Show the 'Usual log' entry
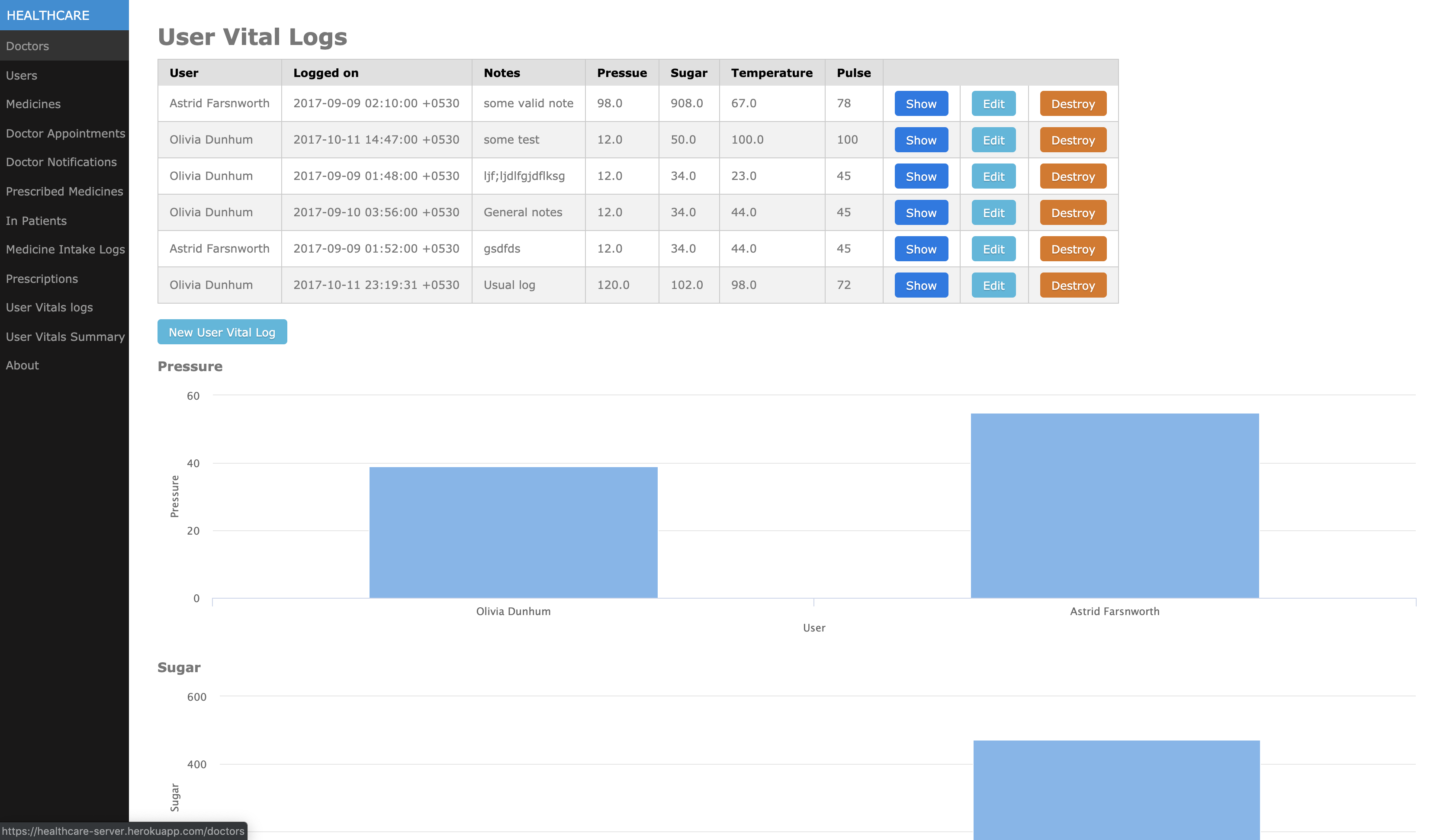Viewport: 1453px width, 840px height. 921,285
